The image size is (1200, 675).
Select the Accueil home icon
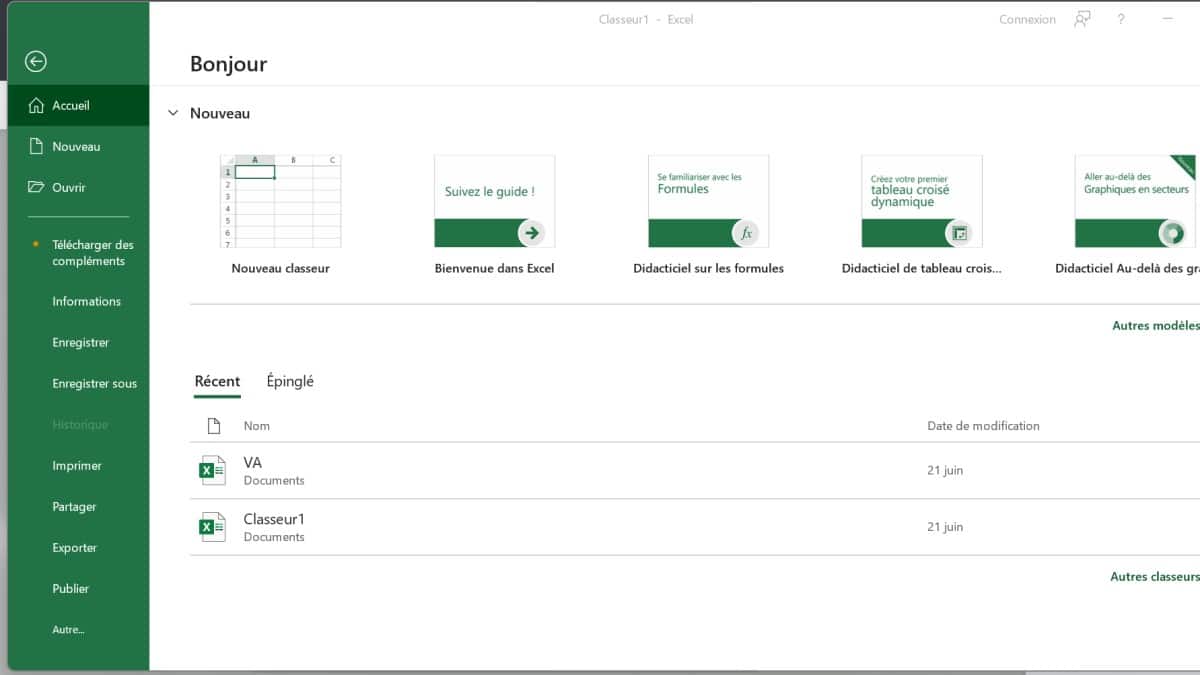tap(36, 105)
